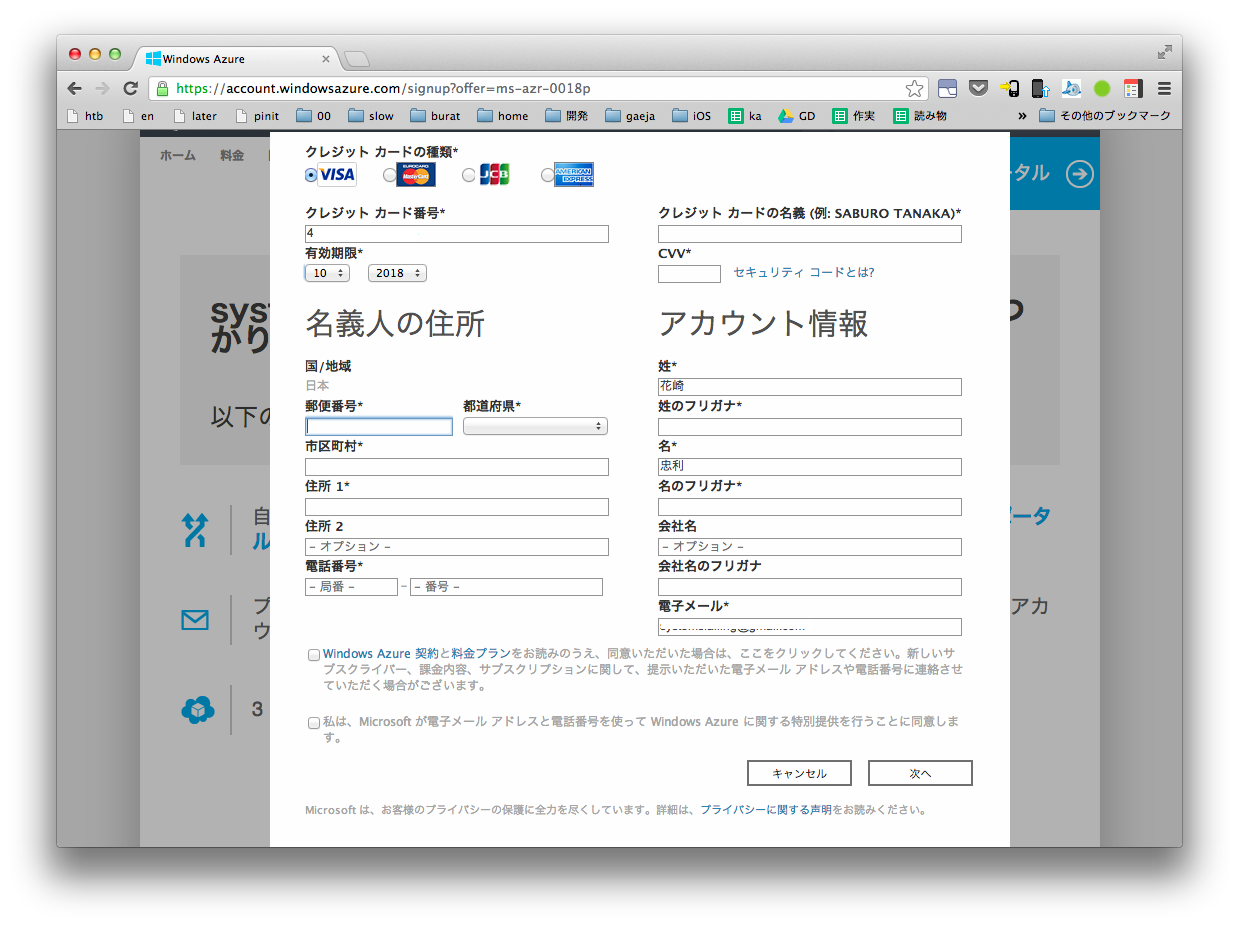Open the 'en' bookmark
The height and width of the screenshot is (926, 1239).
pos(138,116)
